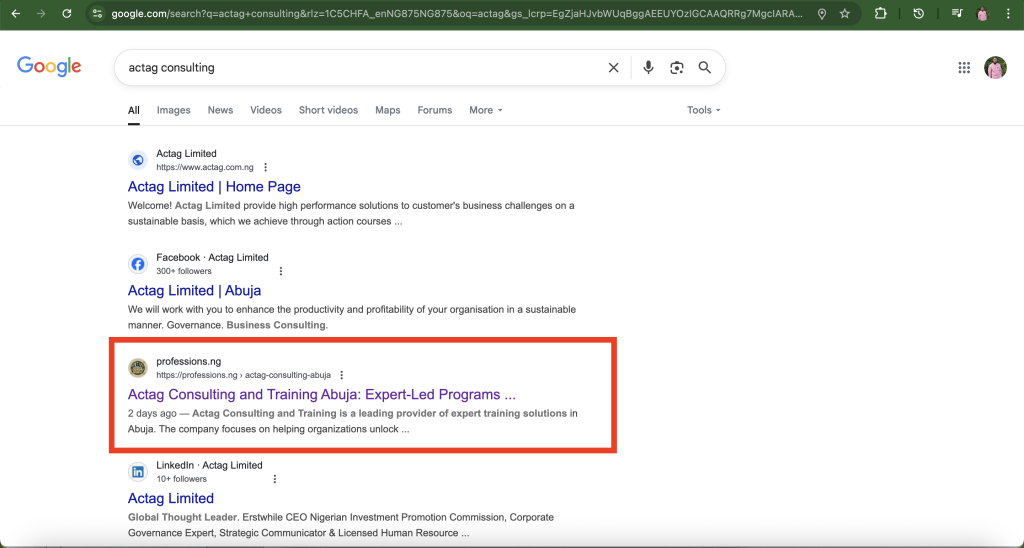The width and height of the screenshot is (1024, 548).
Task: Start voice search with the microphone
Action: pyautogui.click(x=648, y=67)
